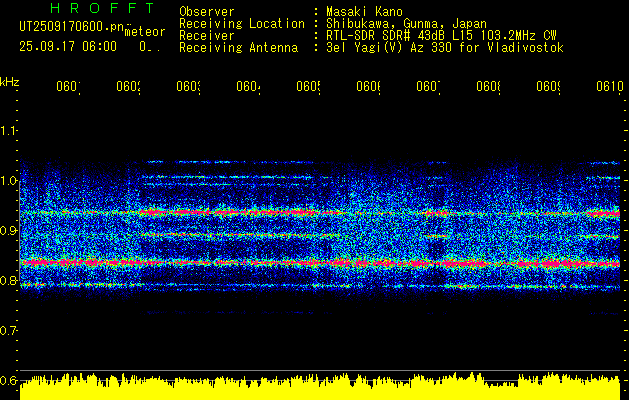Click the HROFFT title text
Image resolution: width=629 pixels, height=400 pixels.
tap(102, 8)
